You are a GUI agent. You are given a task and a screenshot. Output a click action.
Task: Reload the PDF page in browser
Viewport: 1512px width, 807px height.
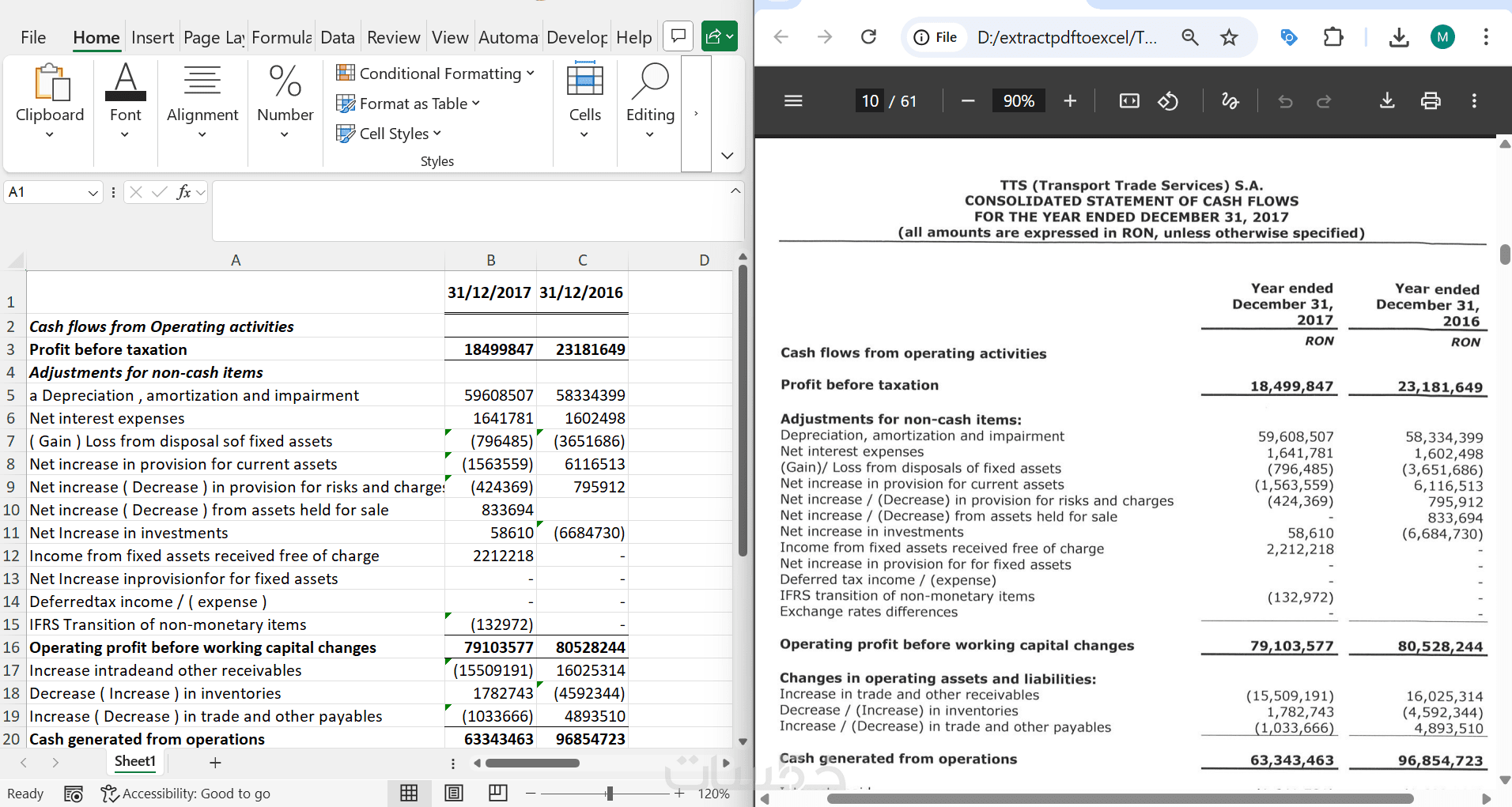[x=868, y=37]
